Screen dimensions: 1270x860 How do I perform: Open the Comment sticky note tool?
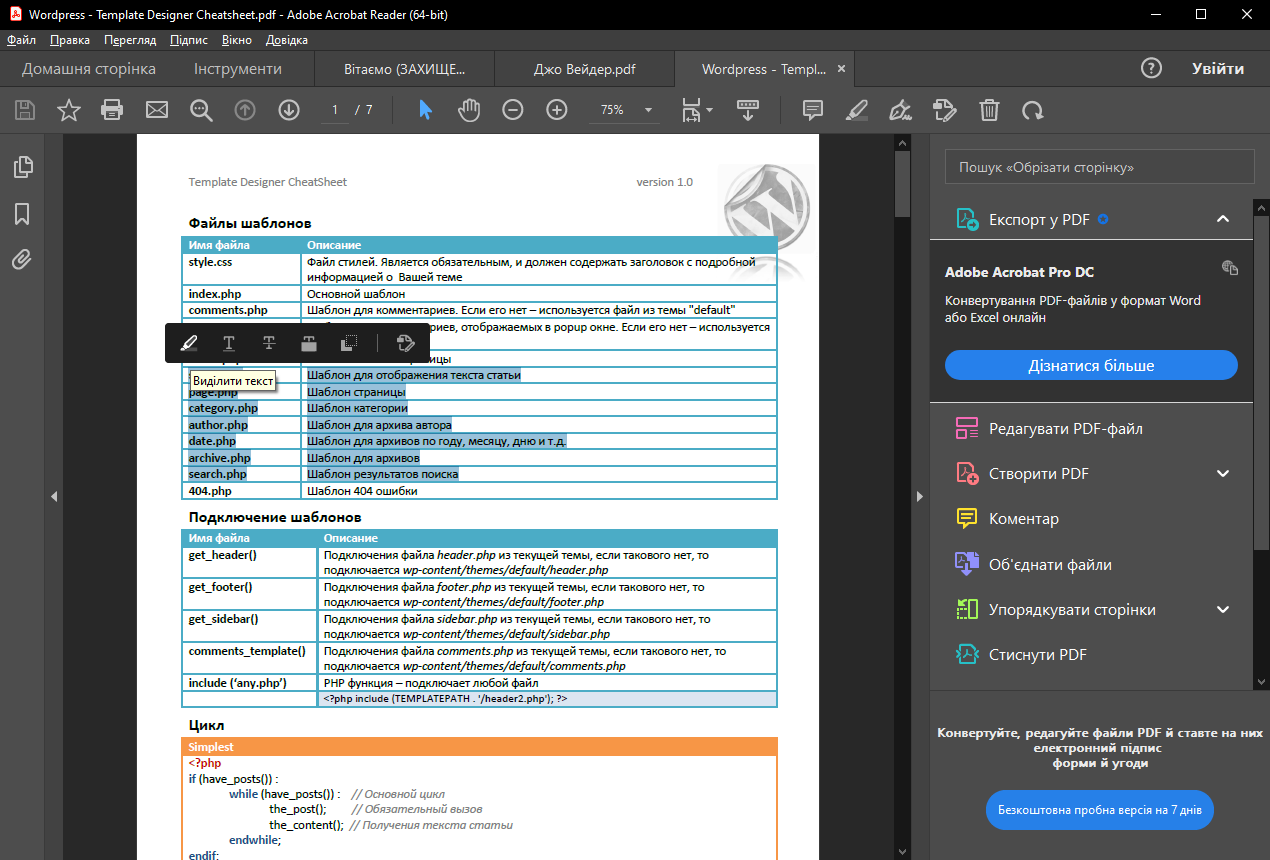tap(812, 110)
